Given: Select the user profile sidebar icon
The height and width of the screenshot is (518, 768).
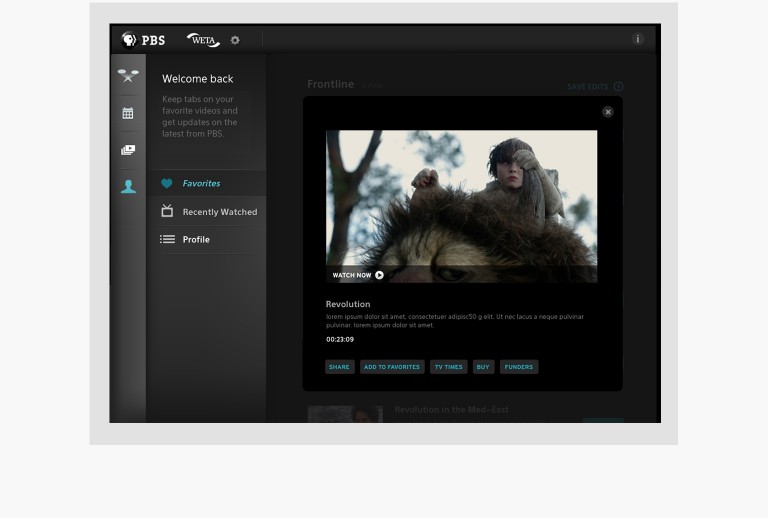Looking at the screenshot, I should pyautogui.click(x=128, y=187).
